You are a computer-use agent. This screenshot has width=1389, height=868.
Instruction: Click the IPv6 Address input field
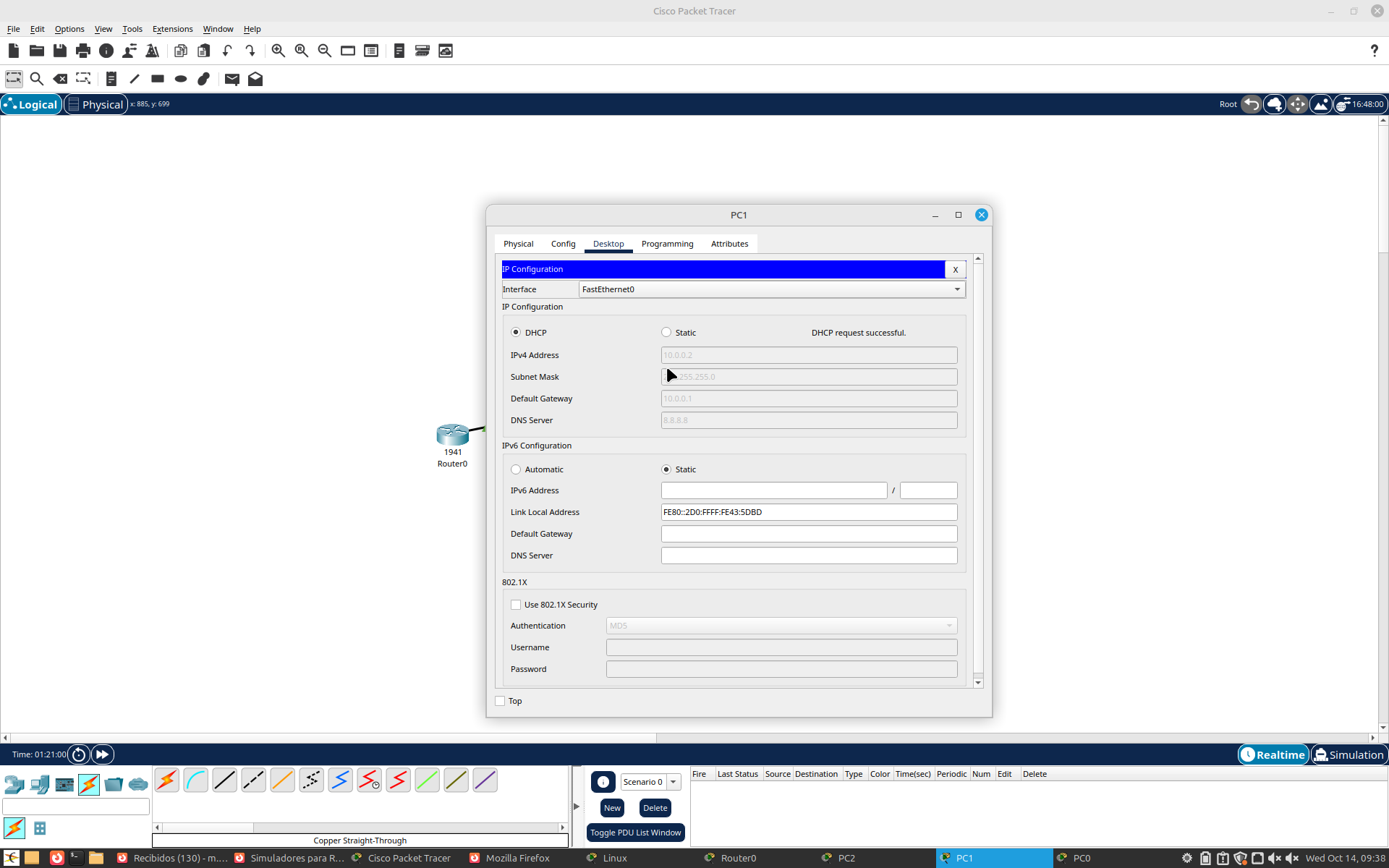pyautogui.click(x=774, y=490)
